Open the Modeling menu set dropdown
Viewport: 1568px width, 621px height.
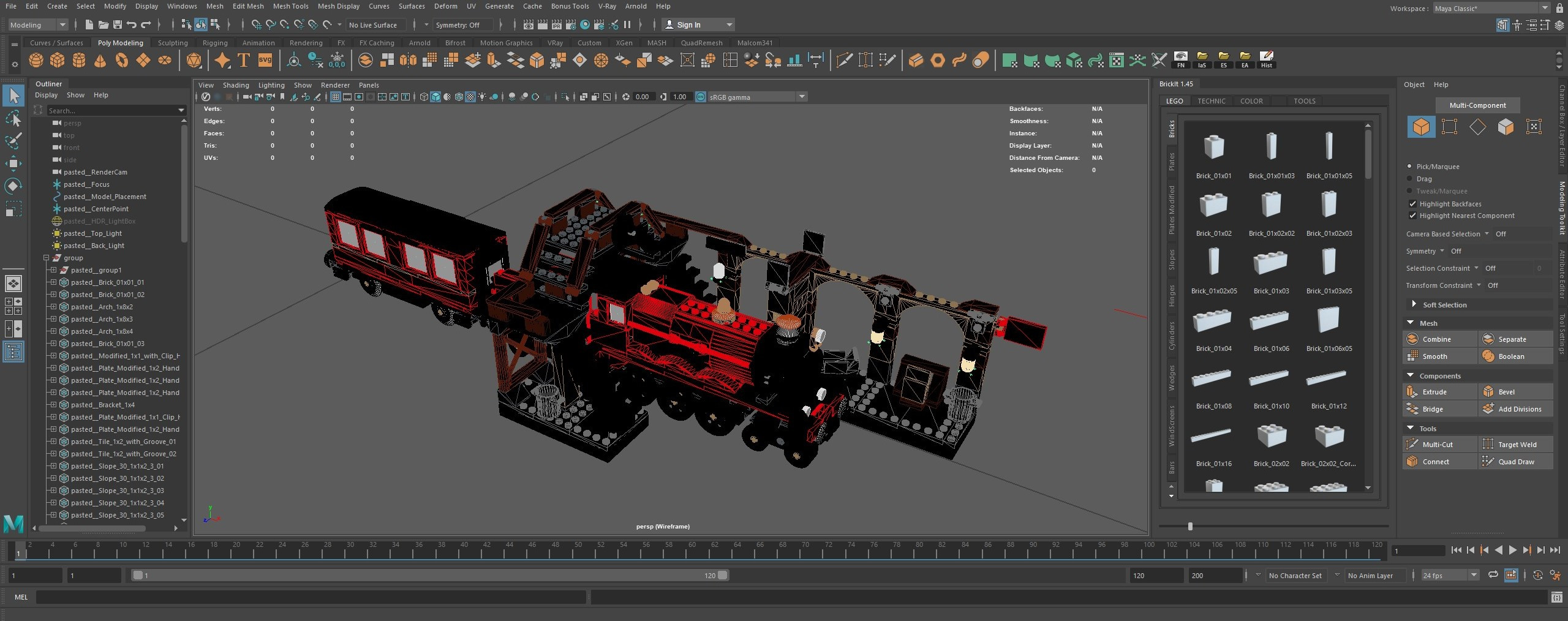pyautogui.click(x=38, y=24)
